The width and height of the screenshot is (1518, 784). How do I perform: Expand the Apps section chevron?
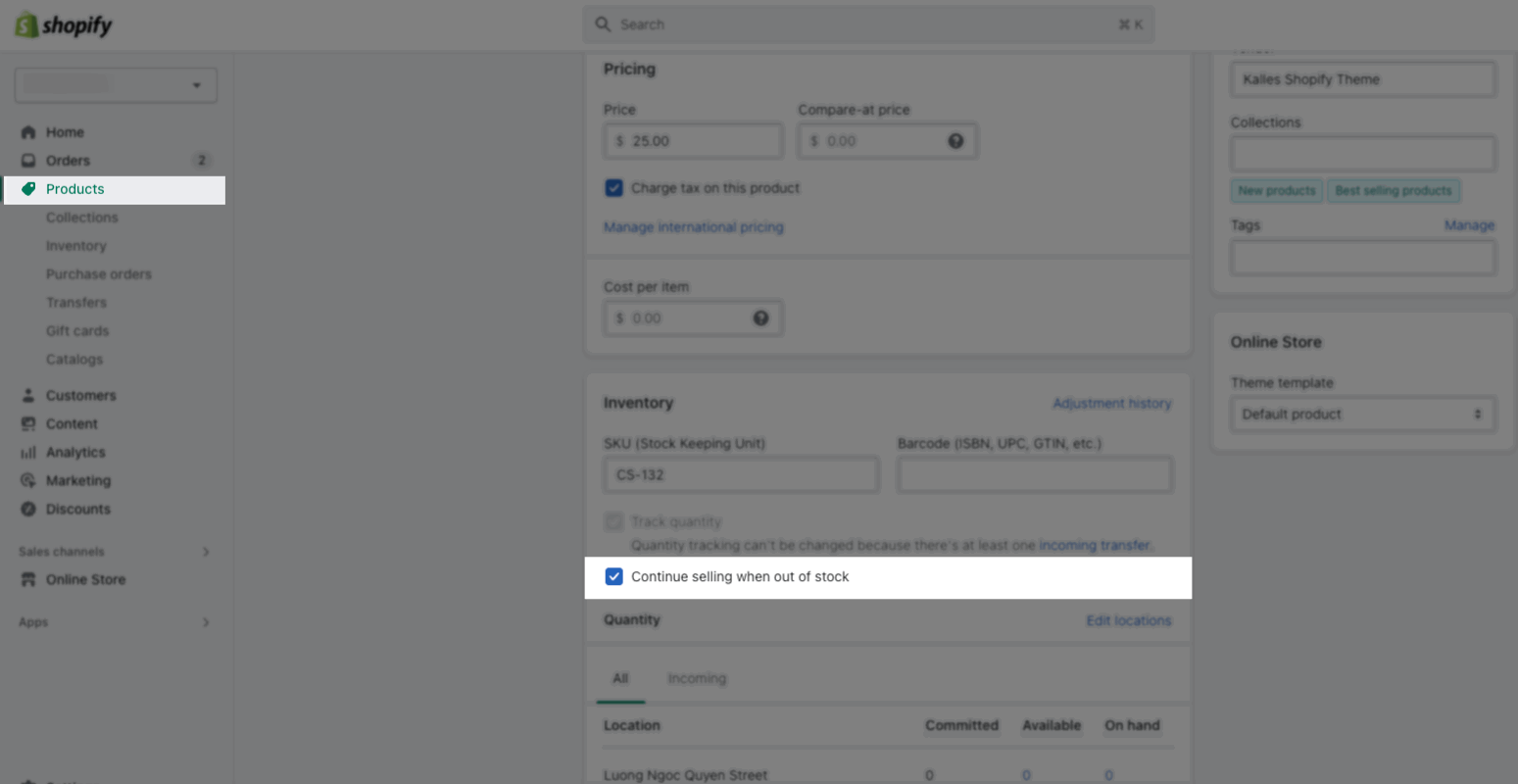point(206,622)
